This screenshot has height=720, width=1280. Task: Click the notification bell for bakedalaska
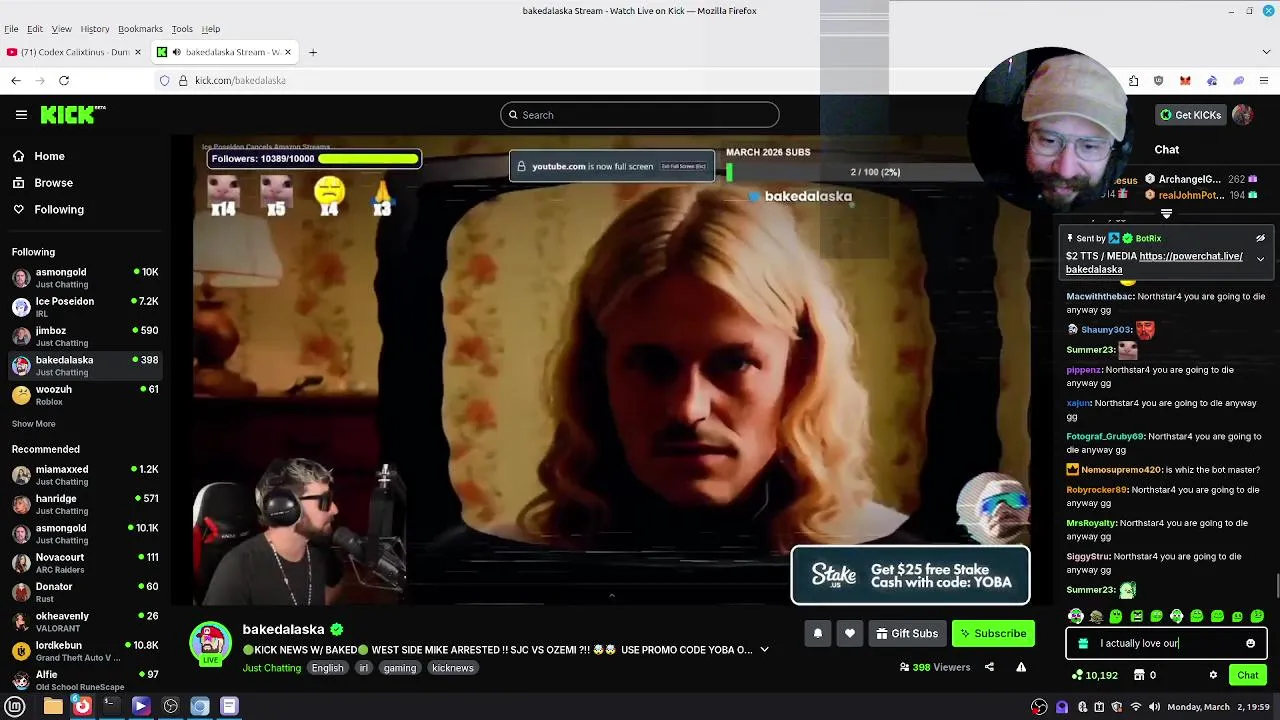818,633
